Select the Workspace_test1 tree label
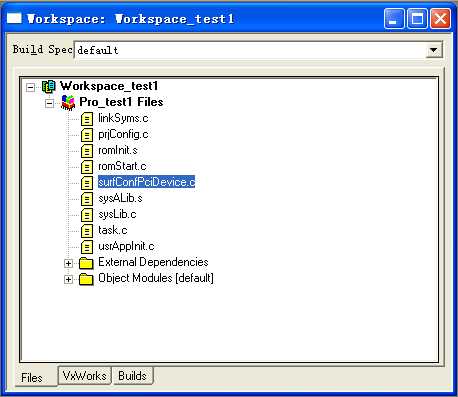This screenshot has width=458, height=397. point(109,86)
